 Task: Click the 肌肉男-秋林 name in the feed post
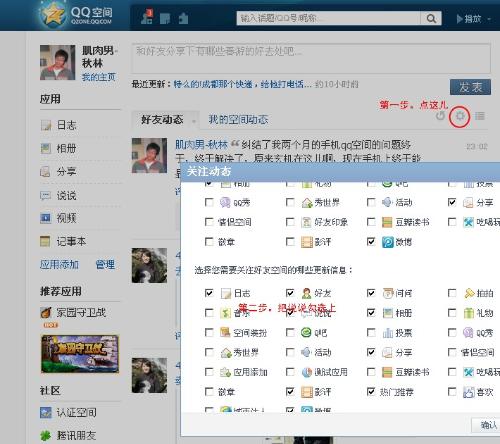(201, 144)
